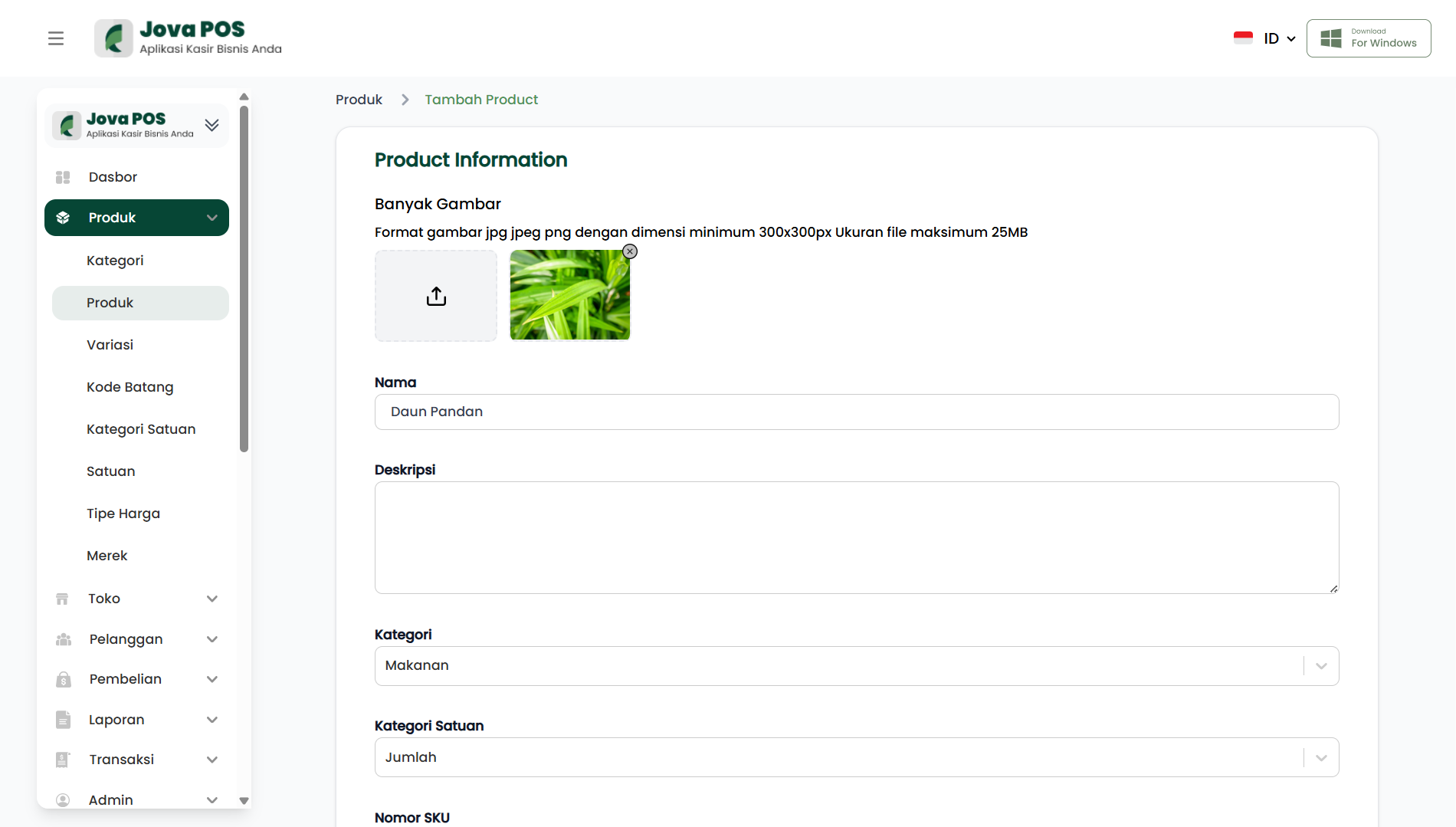
Task: Remove the pandan leaf image
Action: point(630,251)
